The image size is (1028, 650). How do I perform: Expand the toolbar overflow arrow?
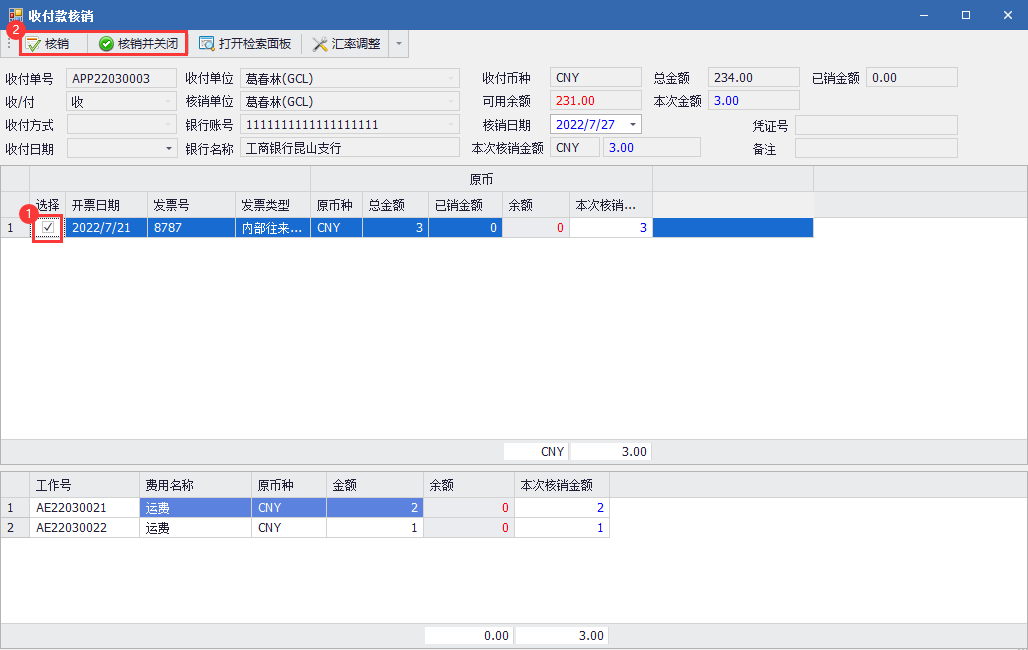(x=398, y=44)
